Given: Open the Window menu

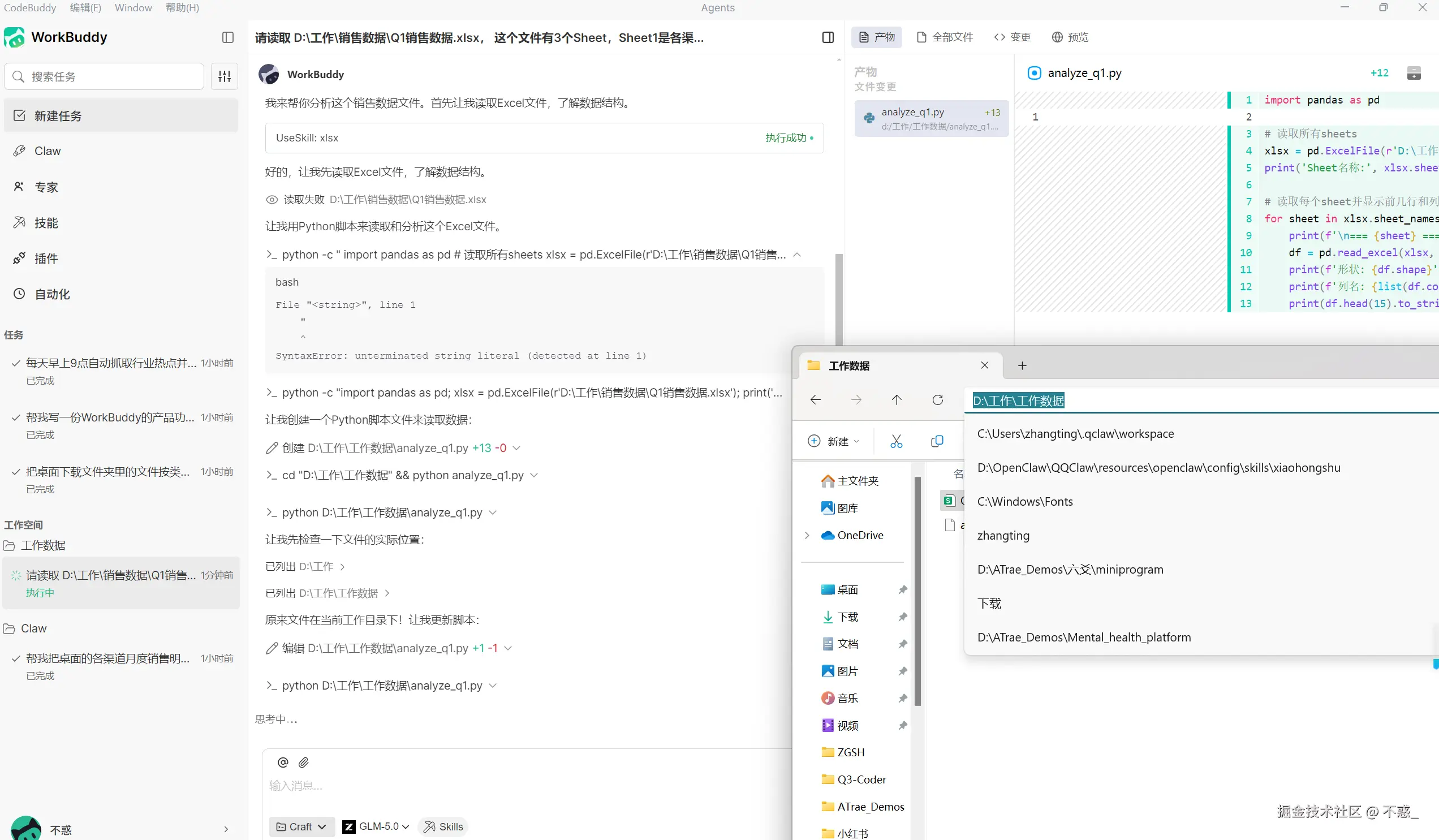Looking at the screenshot, I should 133,7.
